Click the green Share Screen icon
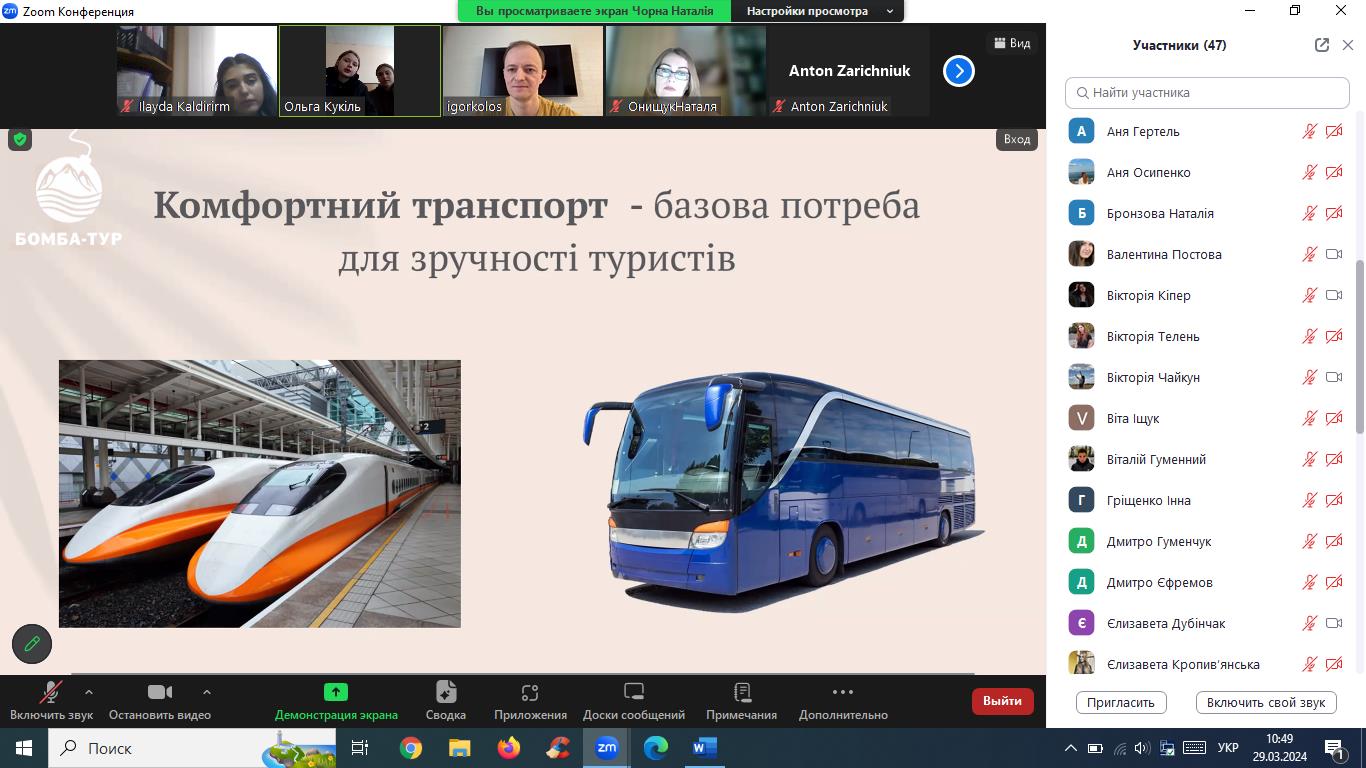Image resolution: width=1366 pixels, height=768 pixels. [x=336, y=692]
